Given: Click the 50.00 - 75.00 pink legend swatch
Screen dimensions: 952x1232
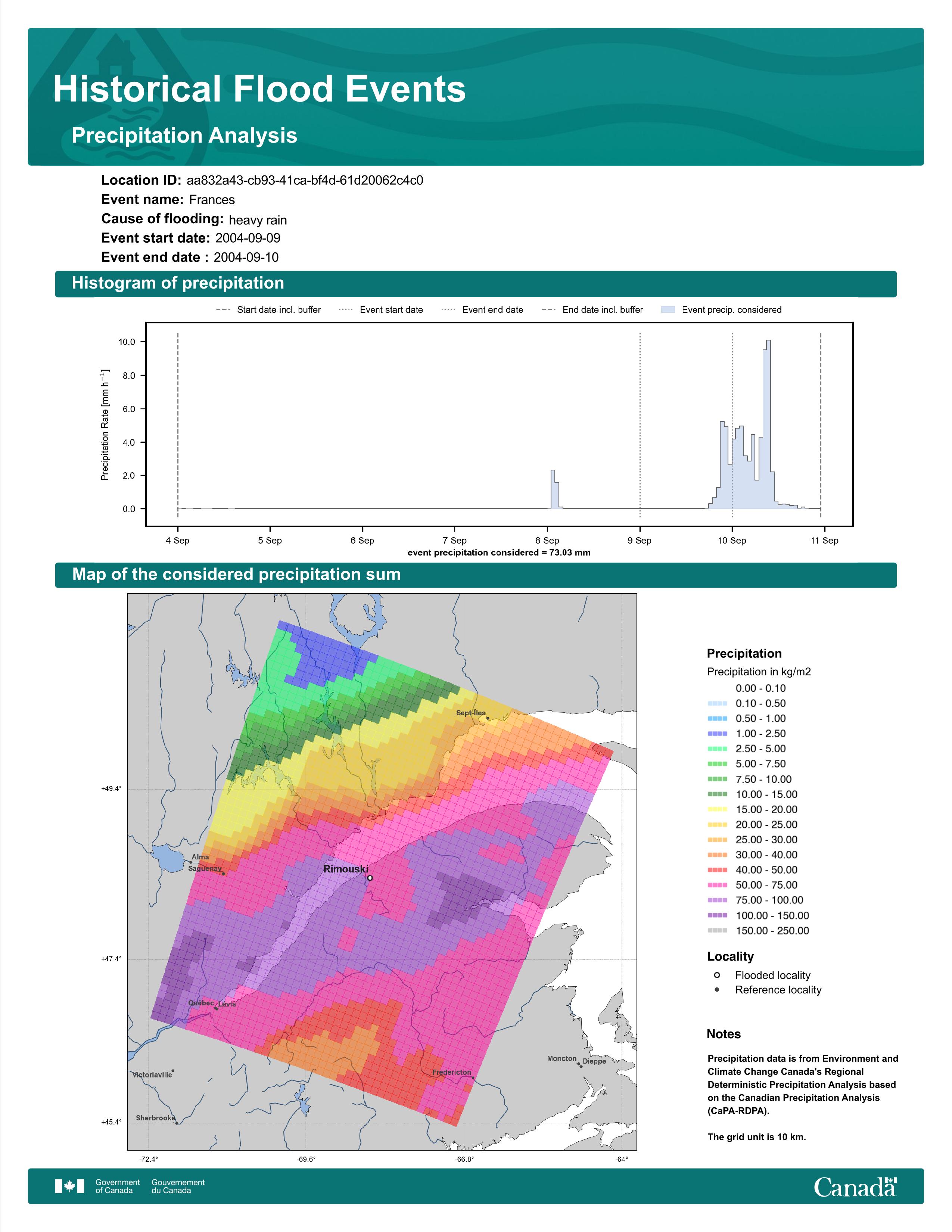Looking at the screenshot, I should point(717,886).
